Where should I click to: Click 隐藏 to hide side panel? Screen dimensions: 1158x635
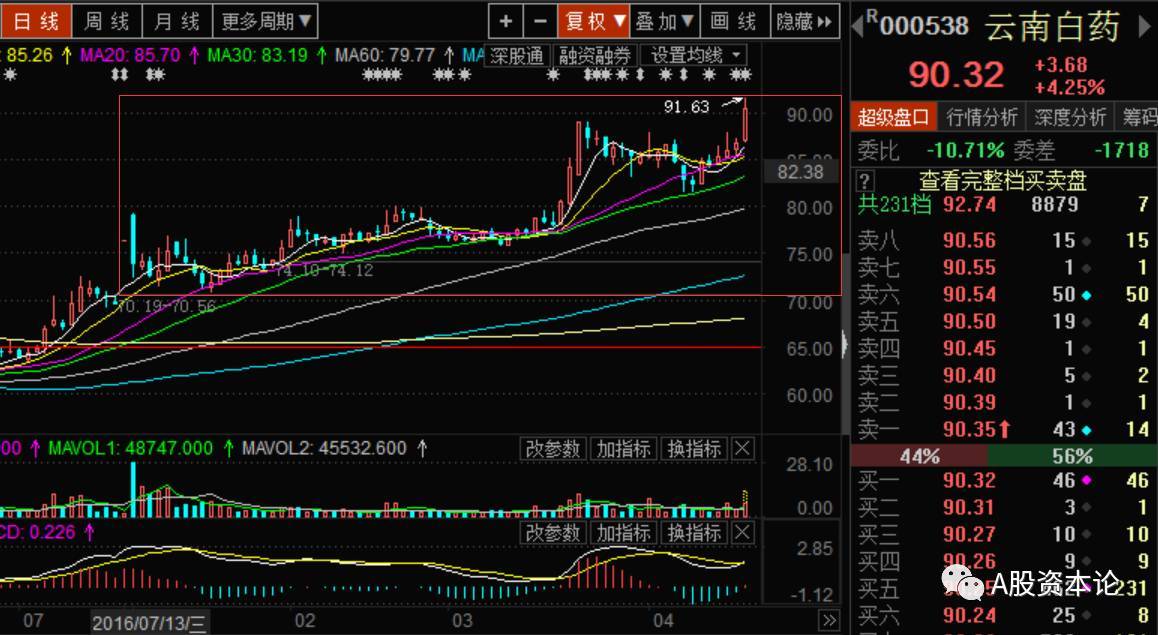coord(804,21)
